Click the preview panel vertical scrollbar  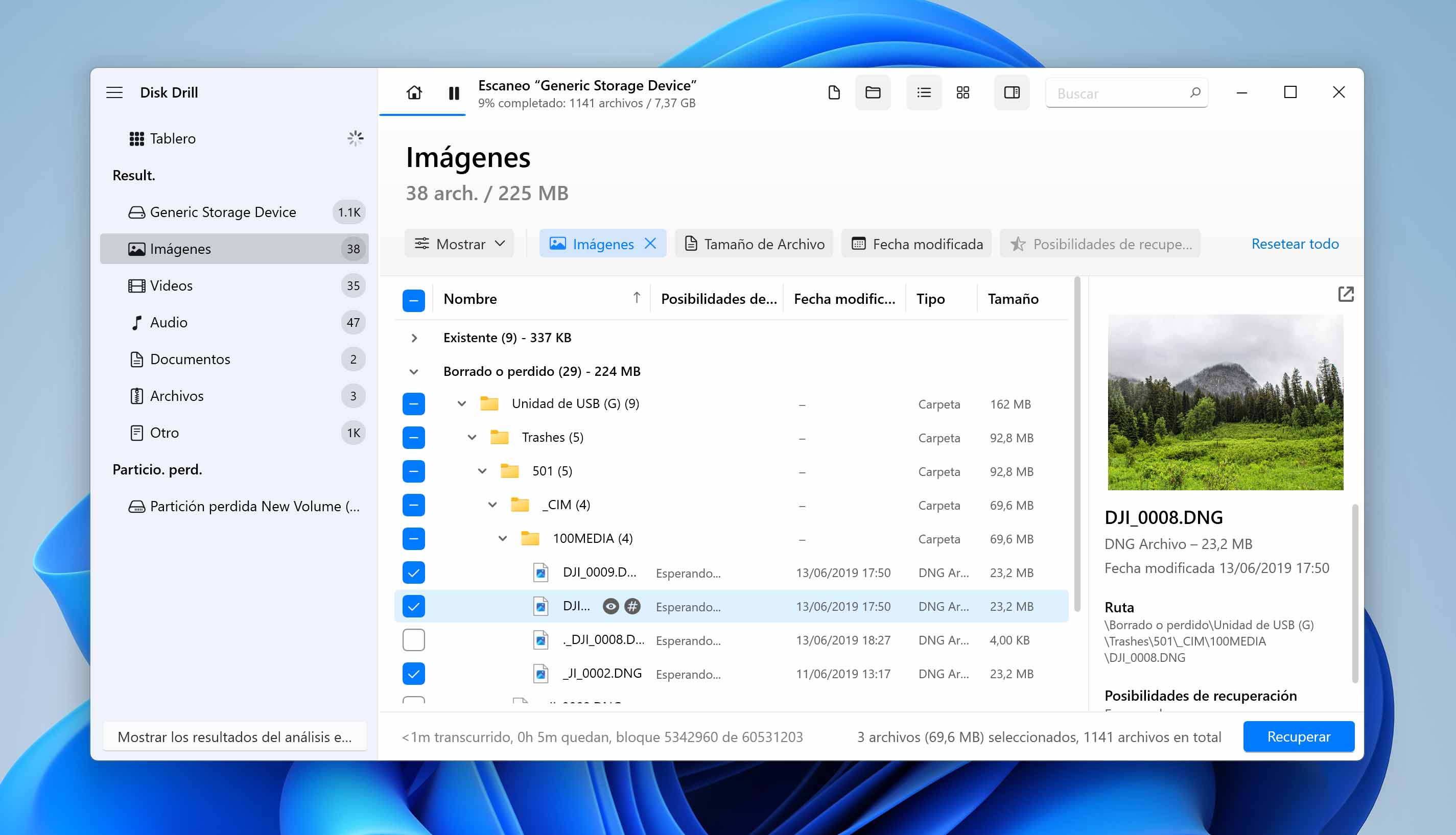pos(1355,593)
